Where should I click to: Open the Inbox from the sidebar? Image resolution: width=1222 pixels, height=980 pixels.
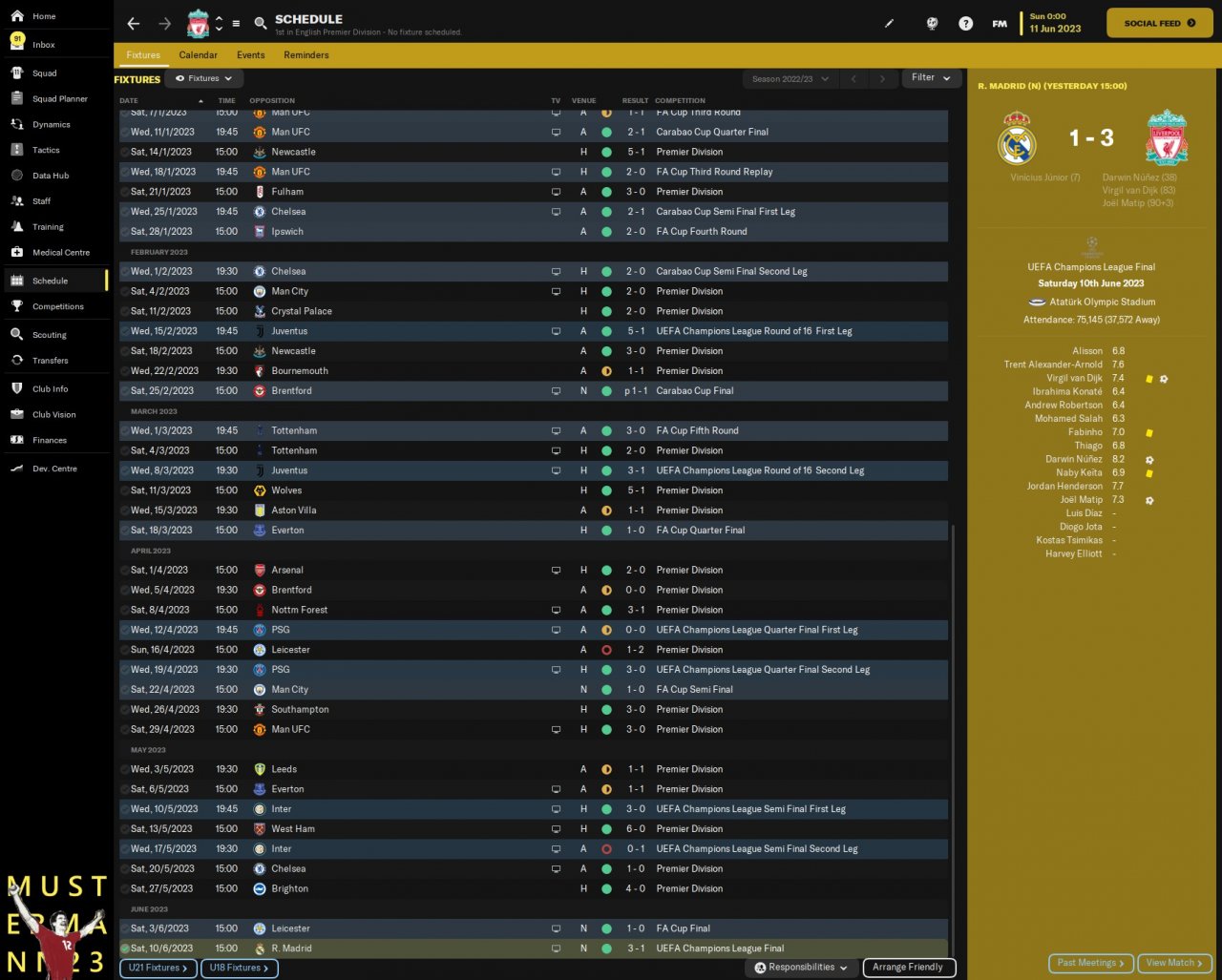(56, 44)
